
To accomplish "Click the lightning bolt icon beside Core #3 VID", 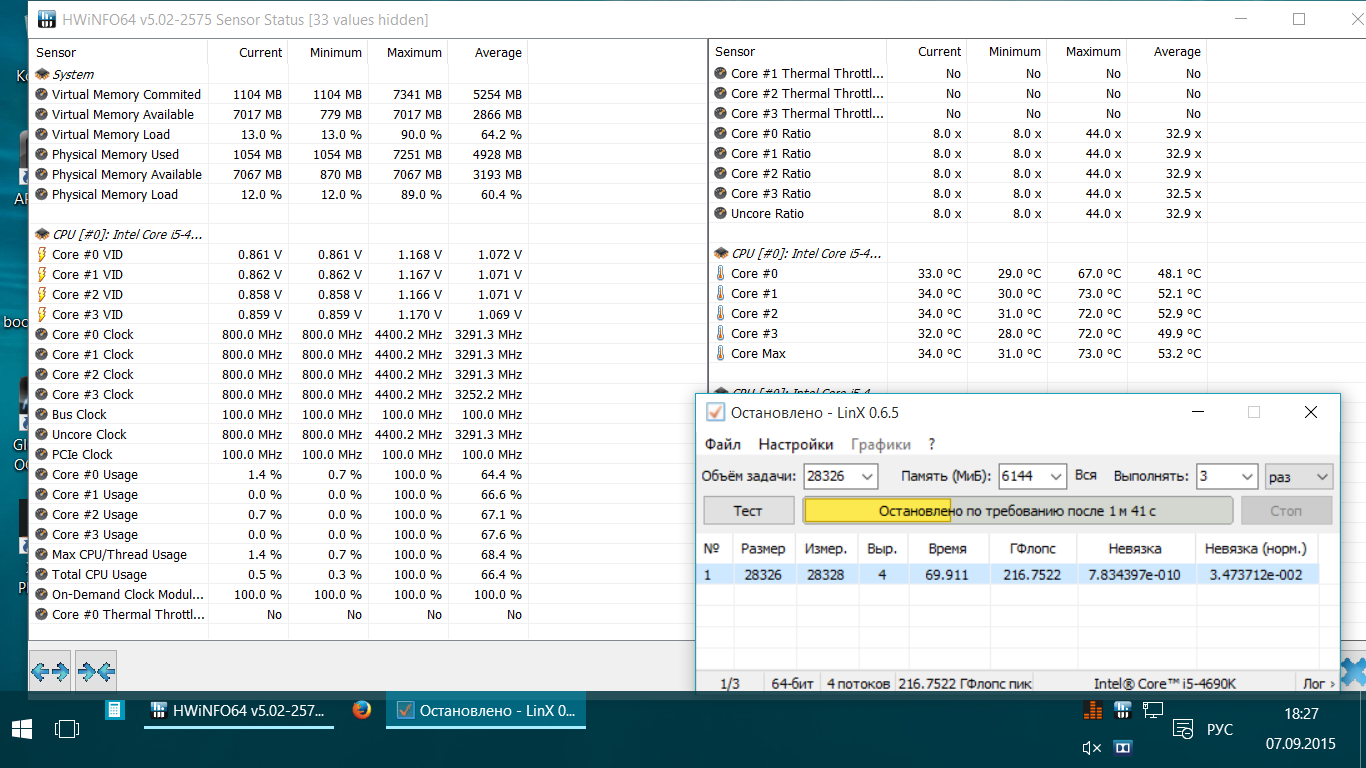I will click(41, 314).
